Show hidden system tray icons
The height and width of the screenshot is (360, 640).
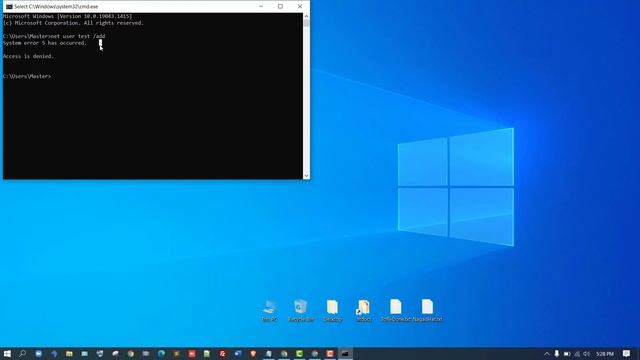click(547, 353)
